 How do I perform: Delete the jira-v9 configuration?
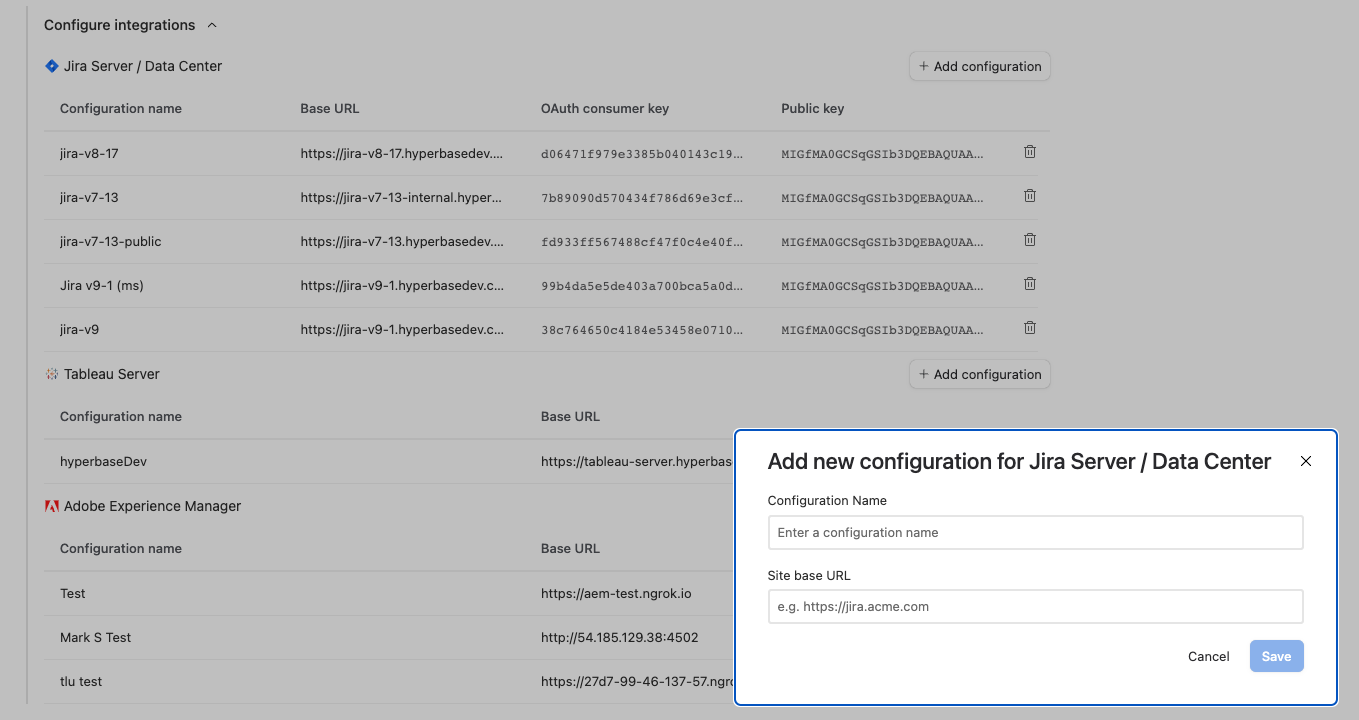point(1030,328)
